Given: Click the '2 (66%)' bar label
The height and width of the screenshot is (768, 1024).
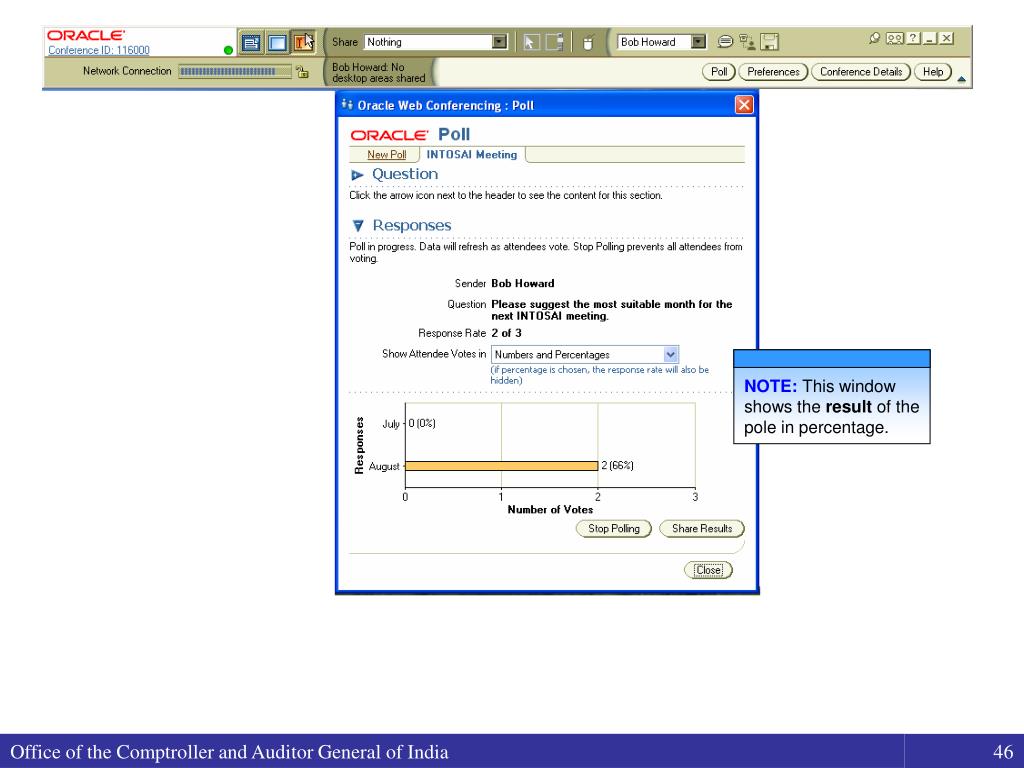Looking at the screenshot, I should click(x=617, y=466).
